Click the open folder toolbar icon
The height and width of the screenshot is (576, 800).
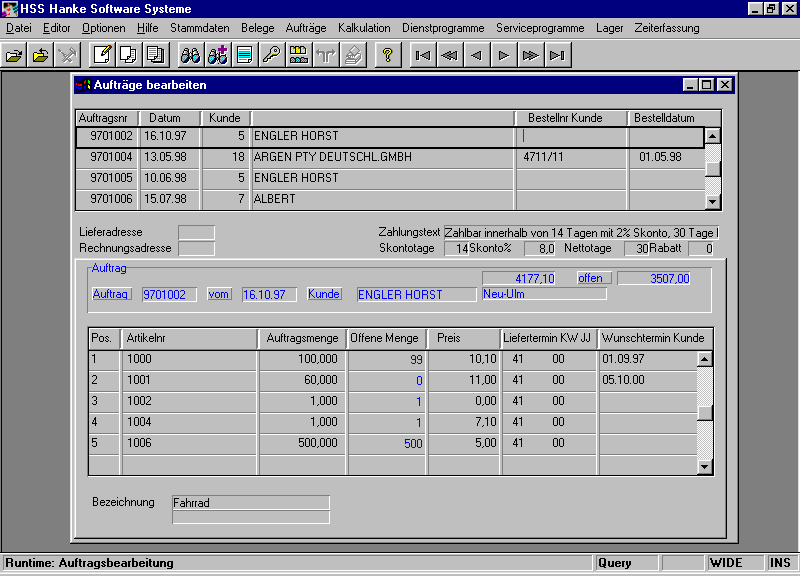[15, 55]
